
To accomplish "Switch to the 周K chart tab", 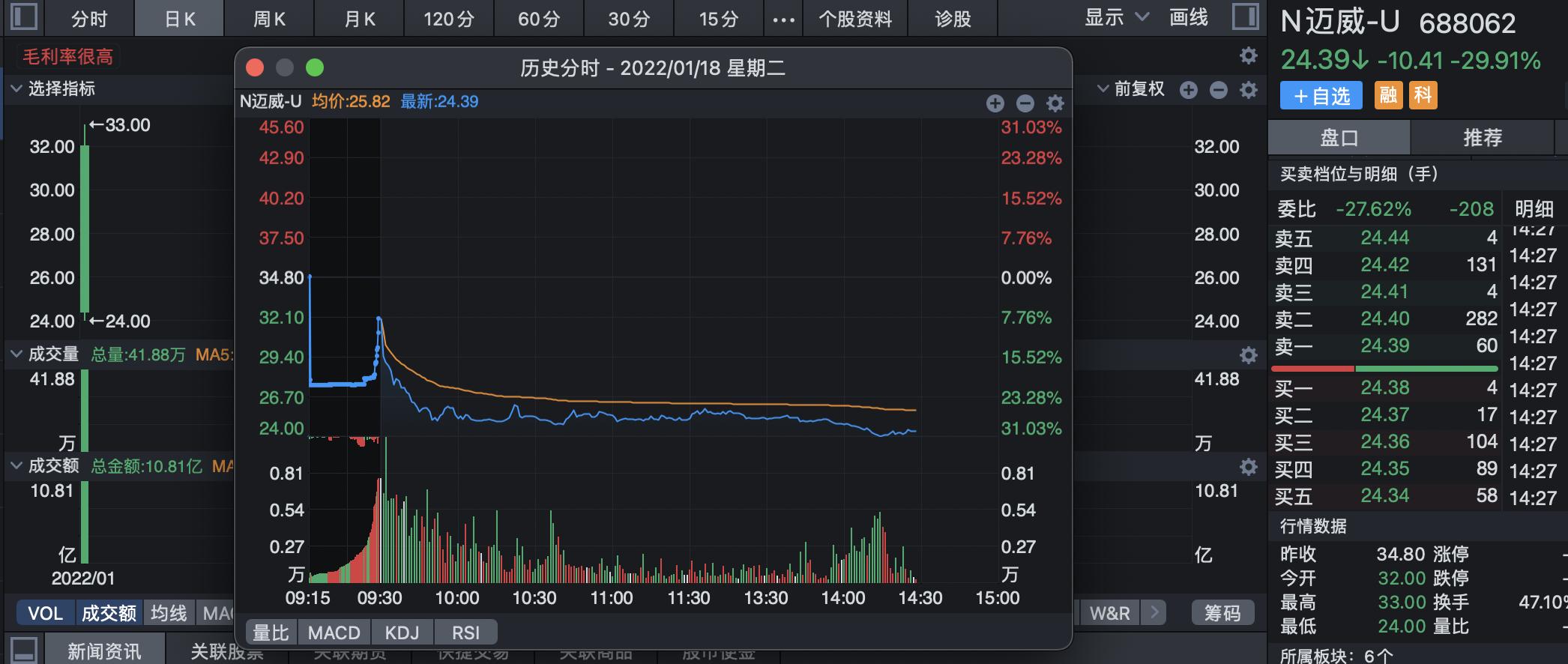I will (269, 19).
